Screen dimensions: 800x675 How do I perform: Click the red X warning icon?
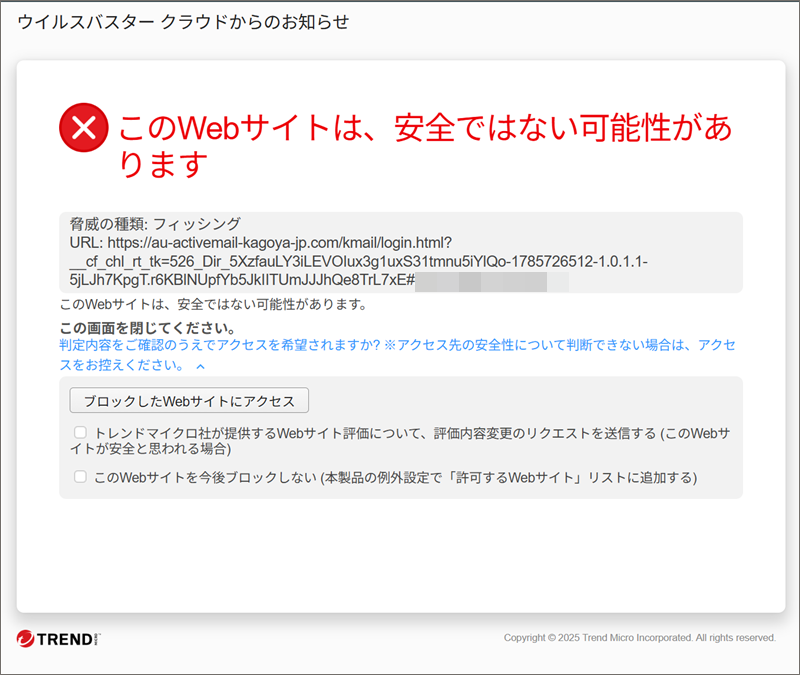tap(84, 128)
